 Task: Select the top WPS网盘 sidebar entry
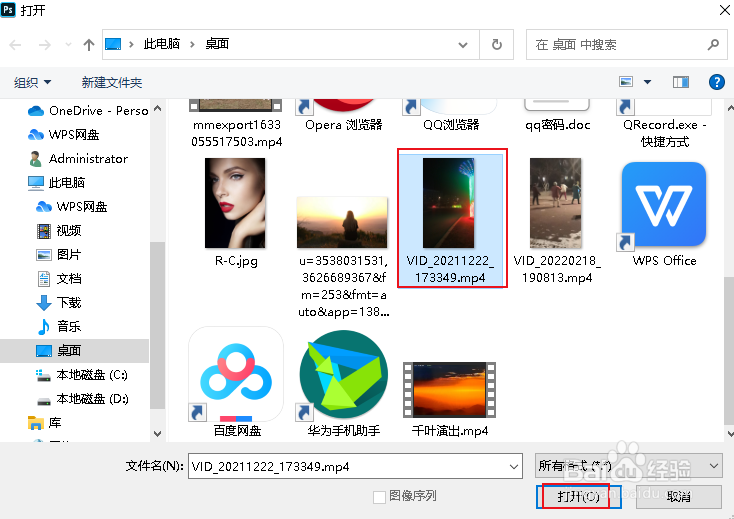pyautogui.click(x=64, y=135)
